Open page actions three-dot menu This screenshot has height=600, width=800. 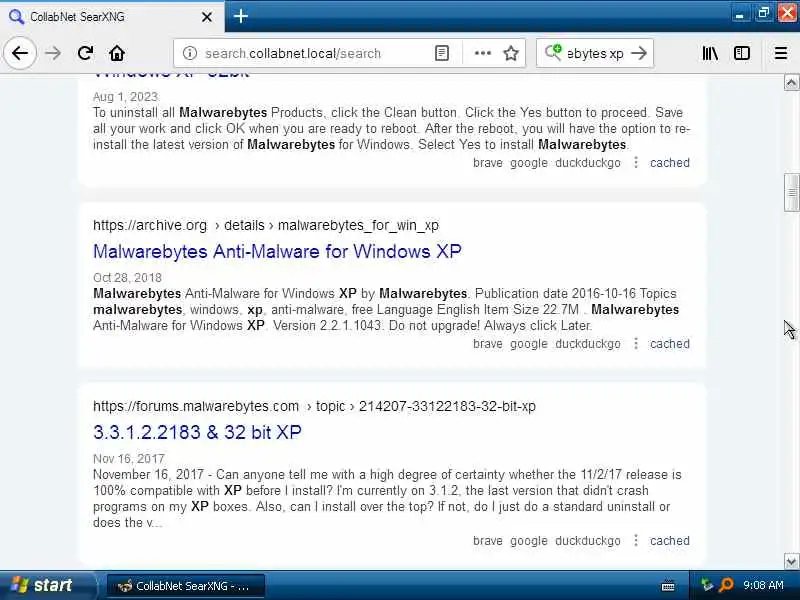click(x=483, y=53)
